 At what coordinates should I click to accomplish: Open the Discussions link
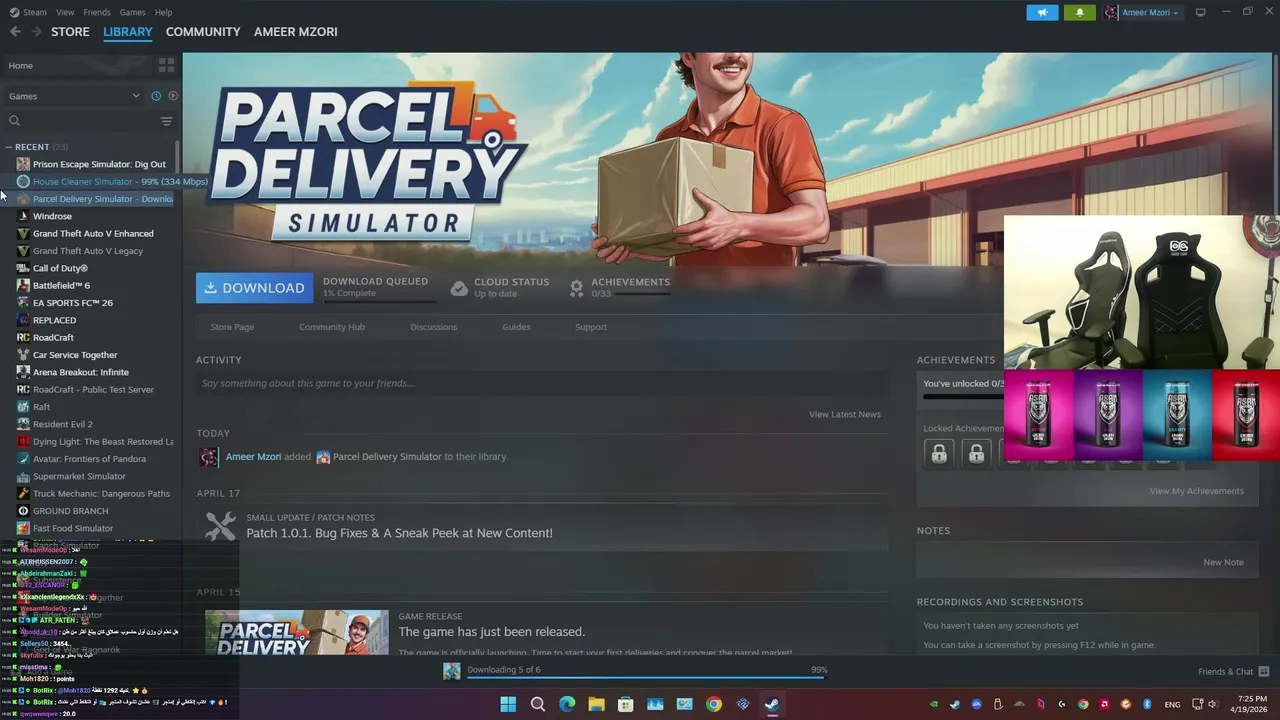[434, 327]
